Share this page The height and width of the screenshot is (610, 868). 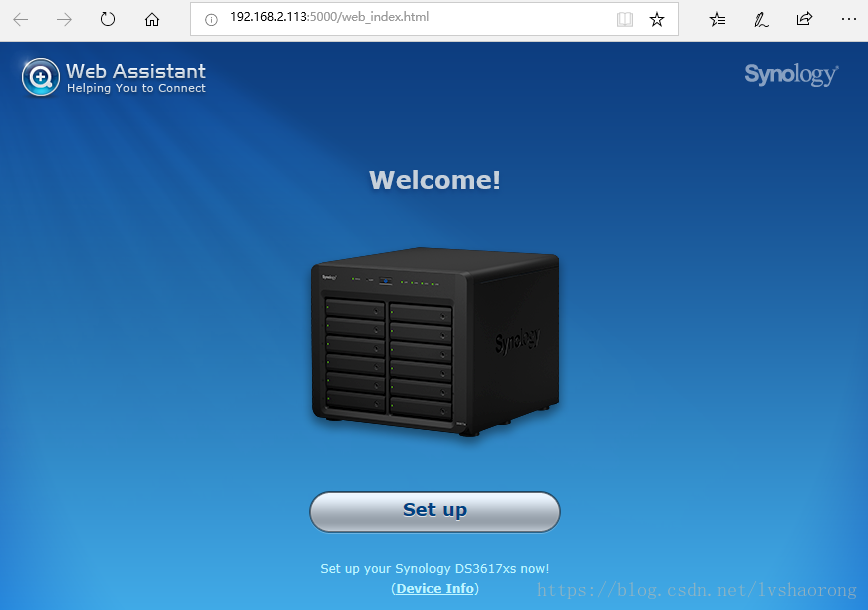pos(804,19)
